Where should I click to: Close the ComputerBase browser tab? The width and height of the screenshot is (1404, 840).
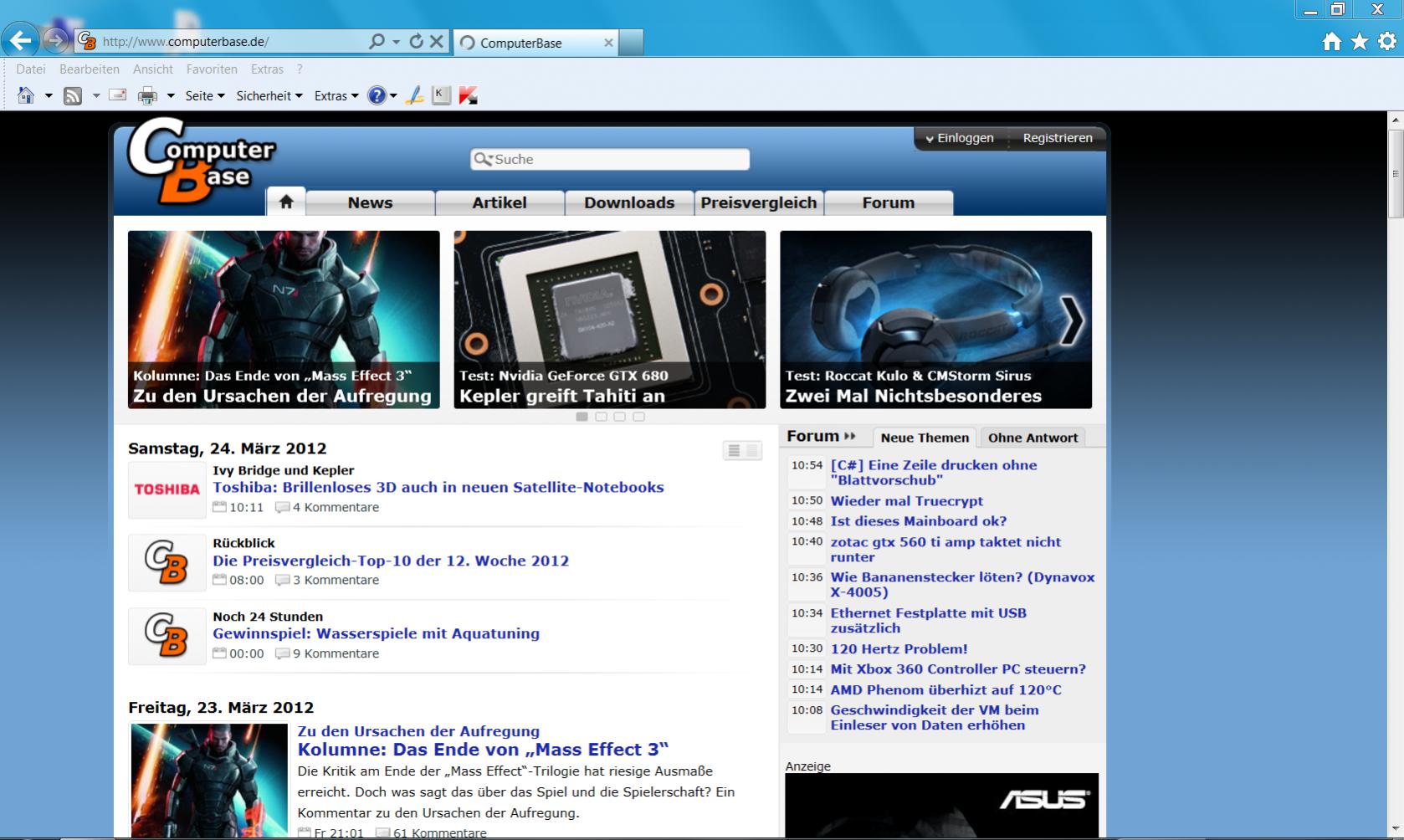608,43
